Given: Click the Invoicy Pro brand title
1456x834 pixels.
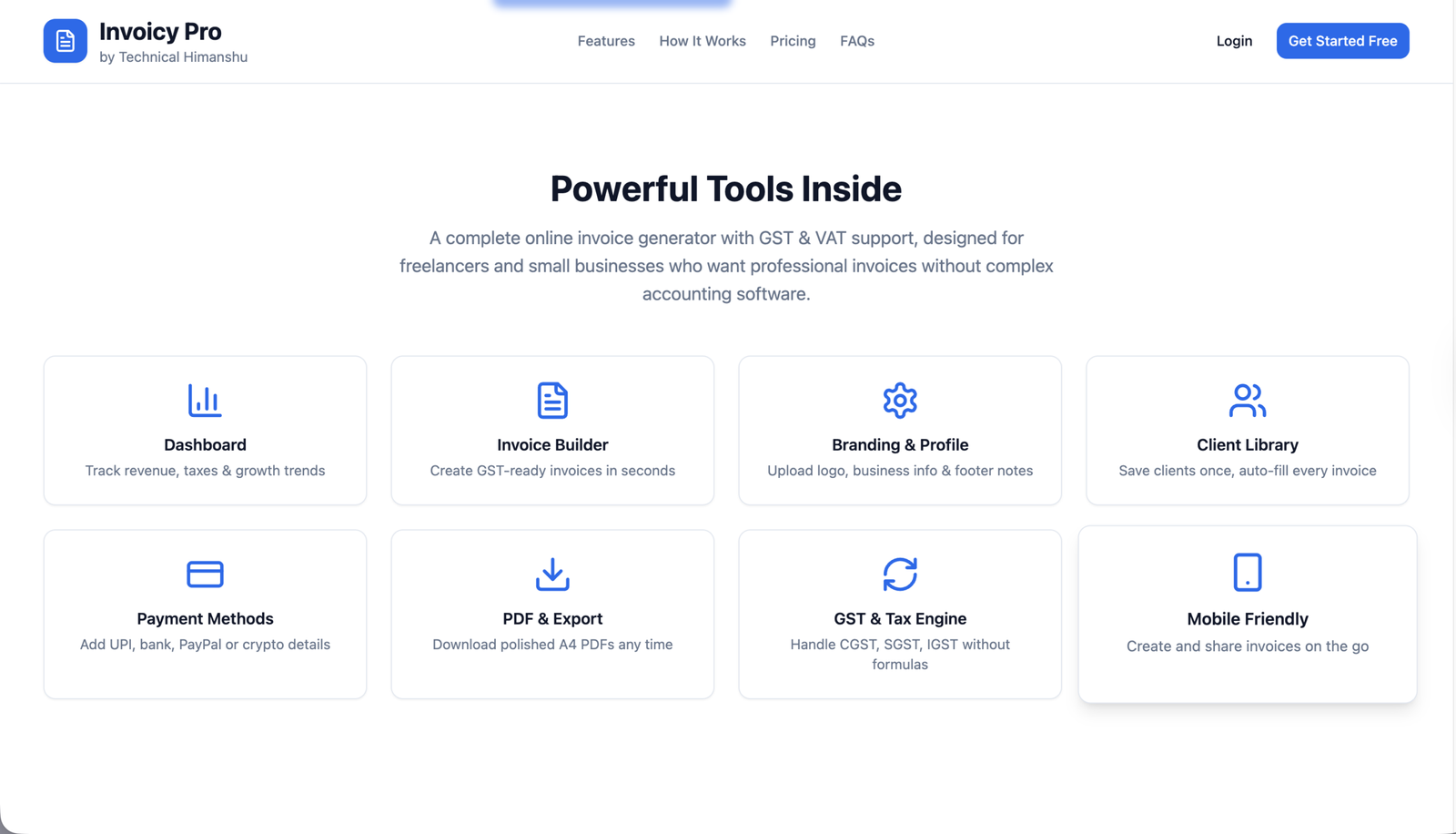Looking at the screenshot, I should [160, 32].
